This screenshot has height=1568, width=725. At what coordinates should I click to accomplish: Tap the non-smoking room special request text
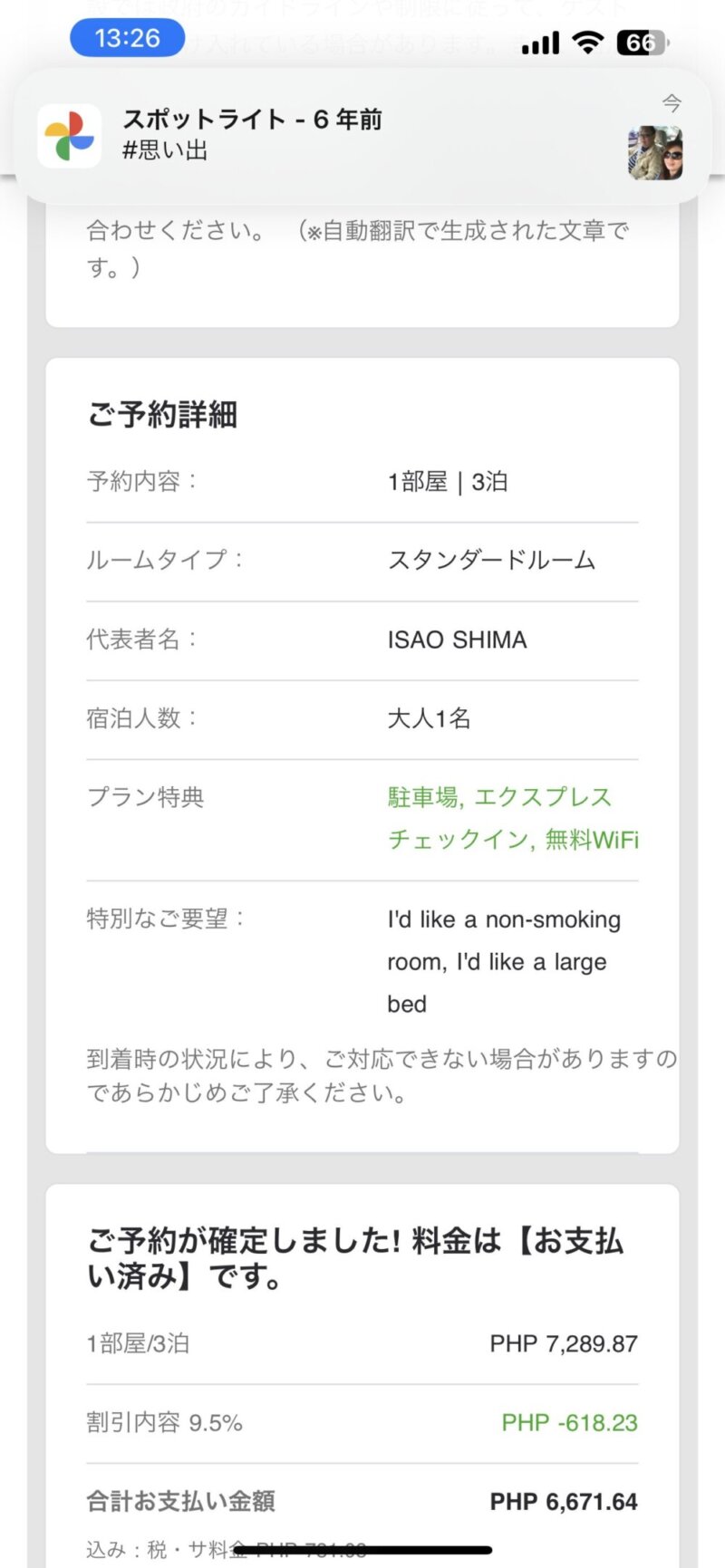pos(504,919)
